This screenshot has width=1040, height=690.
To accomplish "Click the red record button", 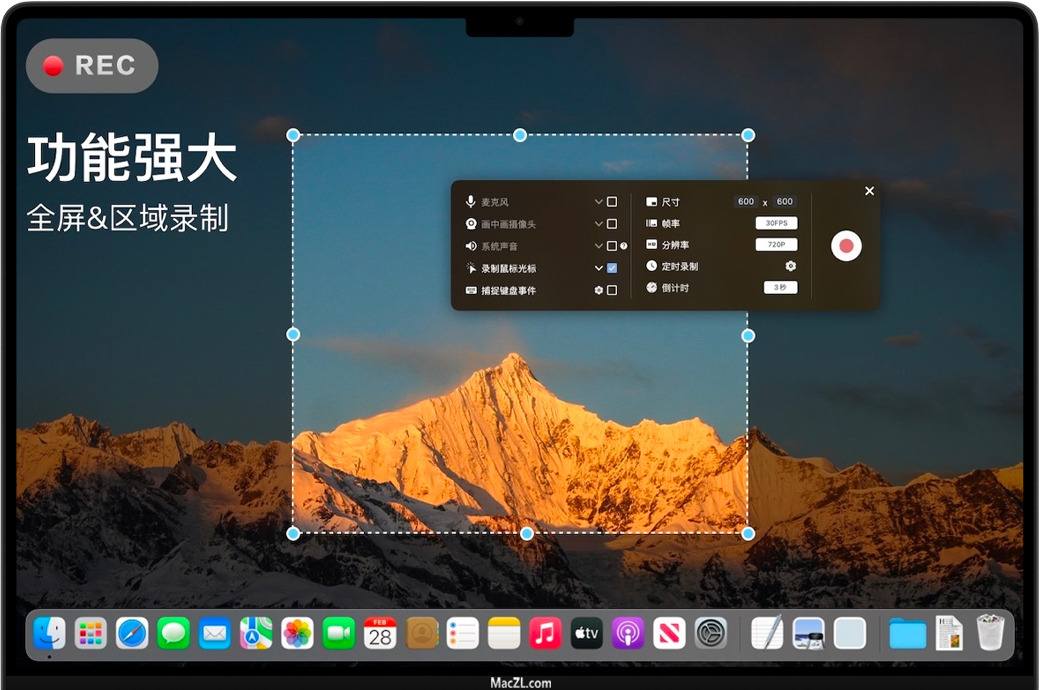I will [x=846, y=245].
